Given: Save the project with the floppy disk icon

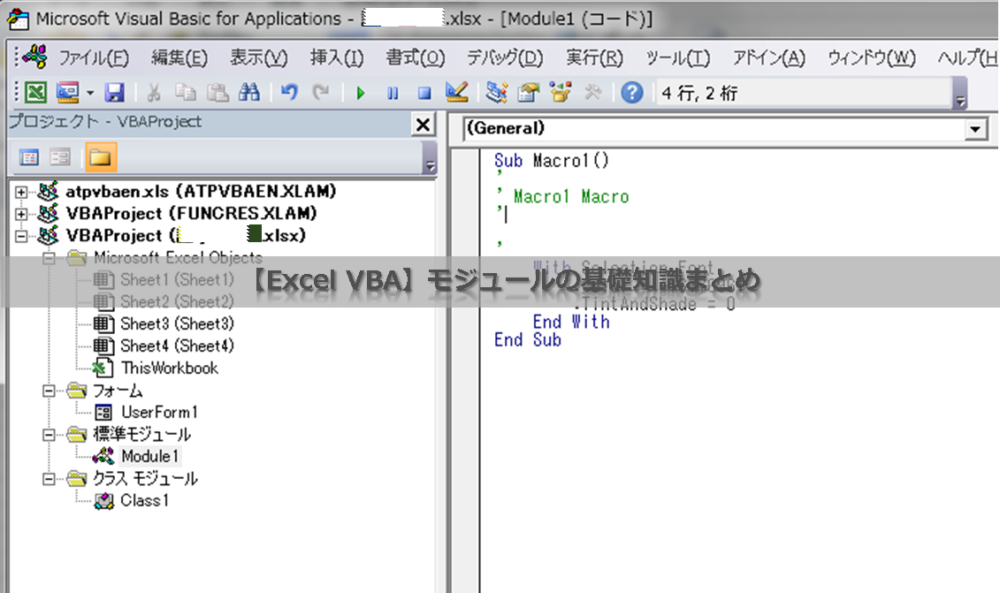Looking at the screenshot, I should [115, 93].
